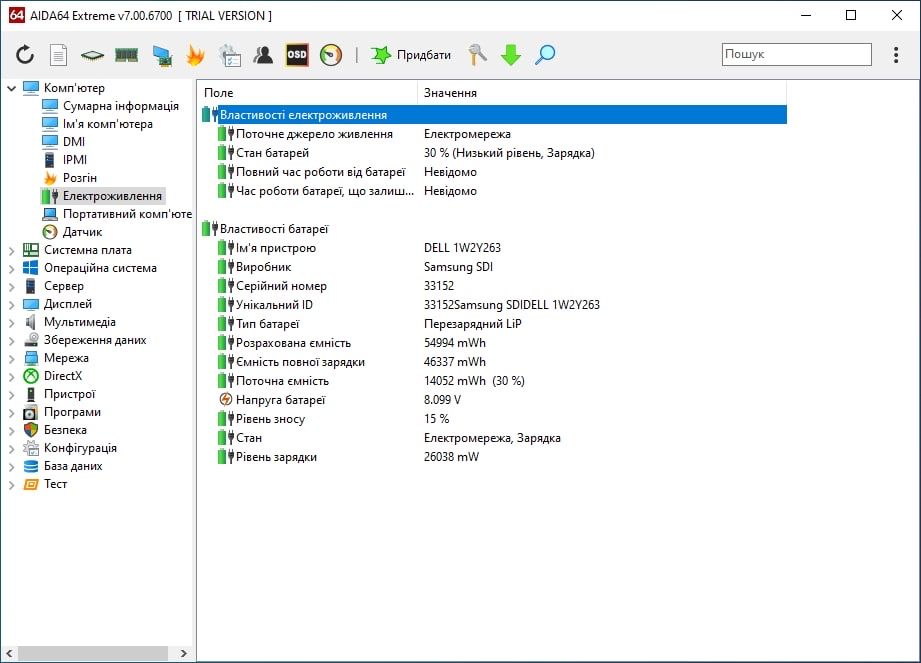Expand the Системна плата node
Viewport: 921px width, 663px height.
(11, 251)
